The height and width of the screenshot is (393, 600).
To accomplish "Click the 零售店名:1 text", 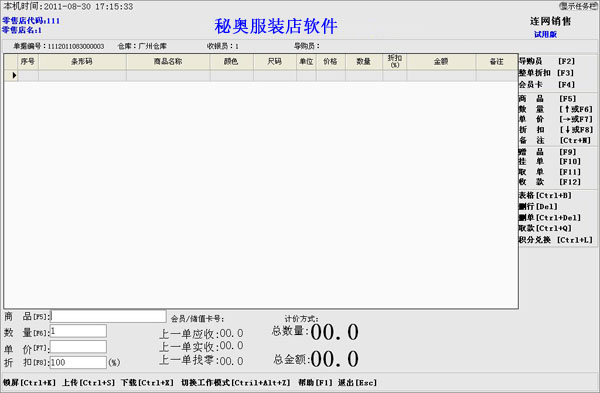I will (x=22, y=30).
